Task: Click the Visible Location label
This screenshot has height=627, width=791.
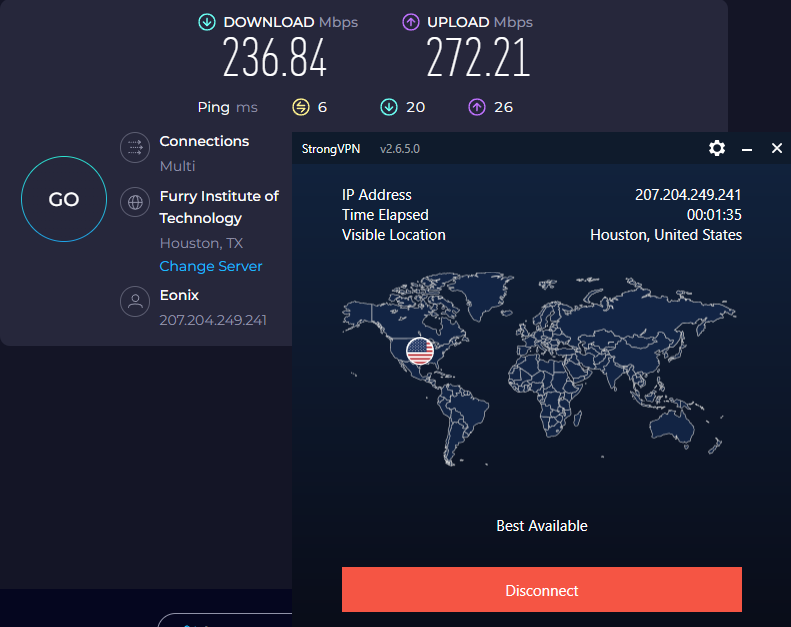Action: click(x=394, y=235)
